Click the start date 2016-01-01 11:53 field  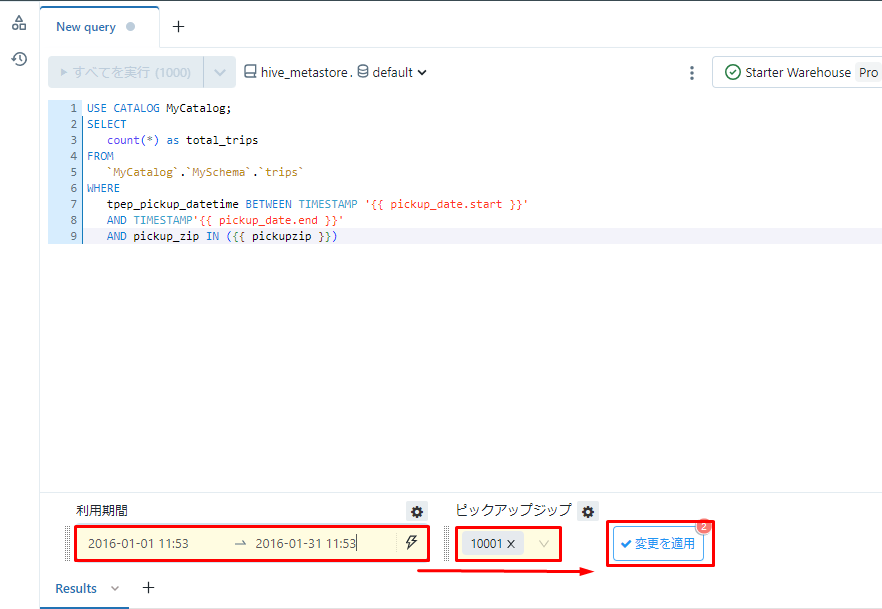138,544
